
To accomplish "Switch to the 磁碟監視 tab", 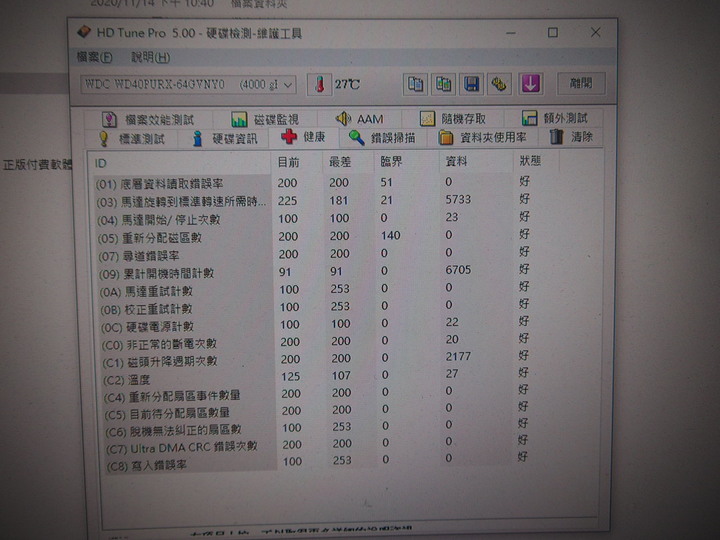I will pos(265,119).
